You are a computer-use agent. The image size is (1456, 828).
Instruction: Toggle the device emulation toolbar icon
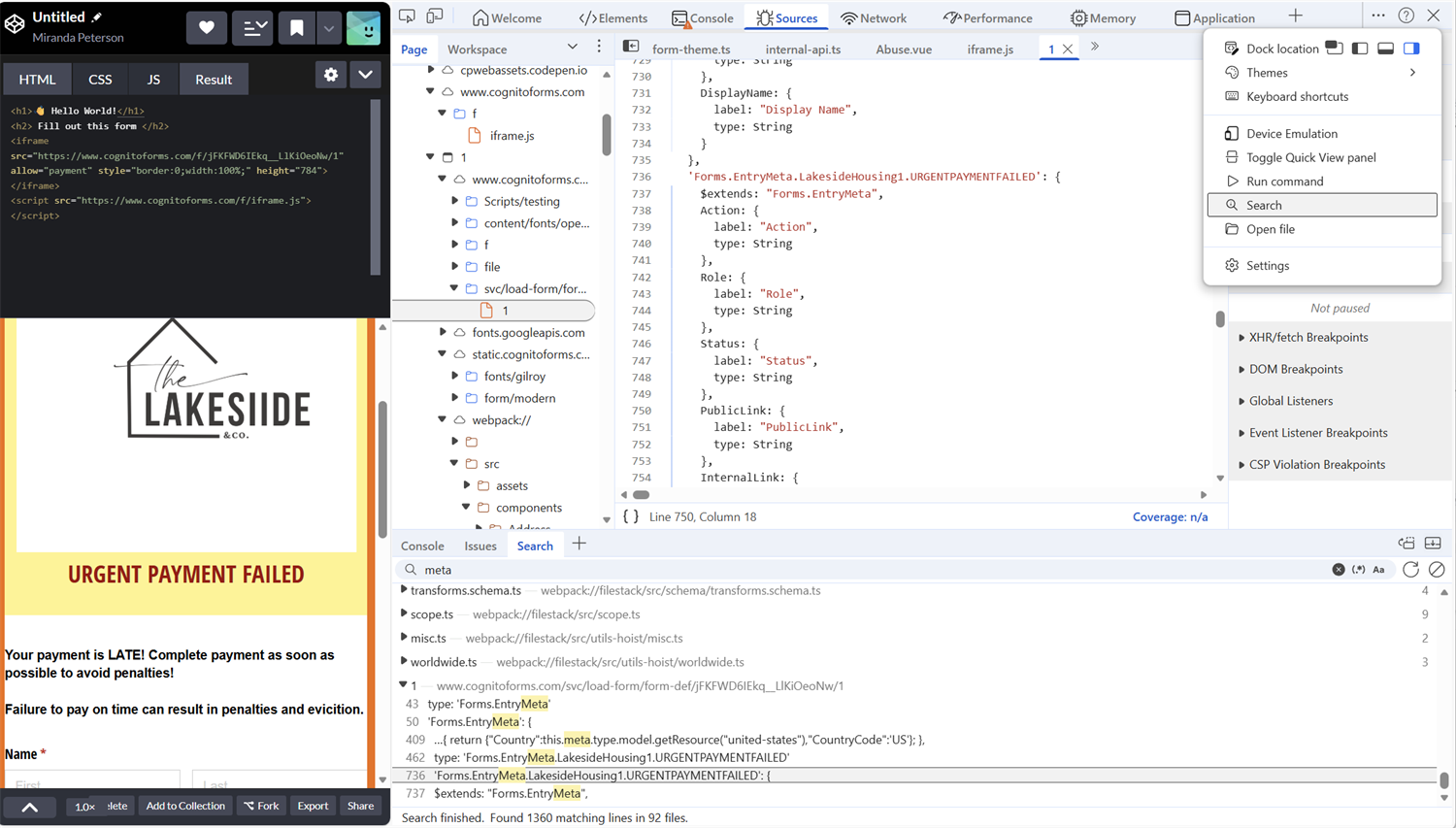pos(434,17)
